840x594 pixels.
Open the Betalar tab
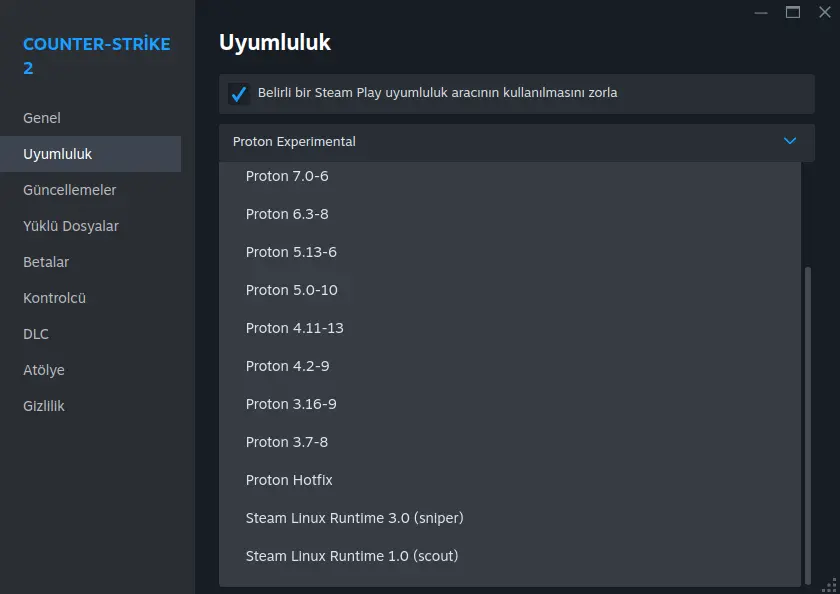(x=91, y=262)
